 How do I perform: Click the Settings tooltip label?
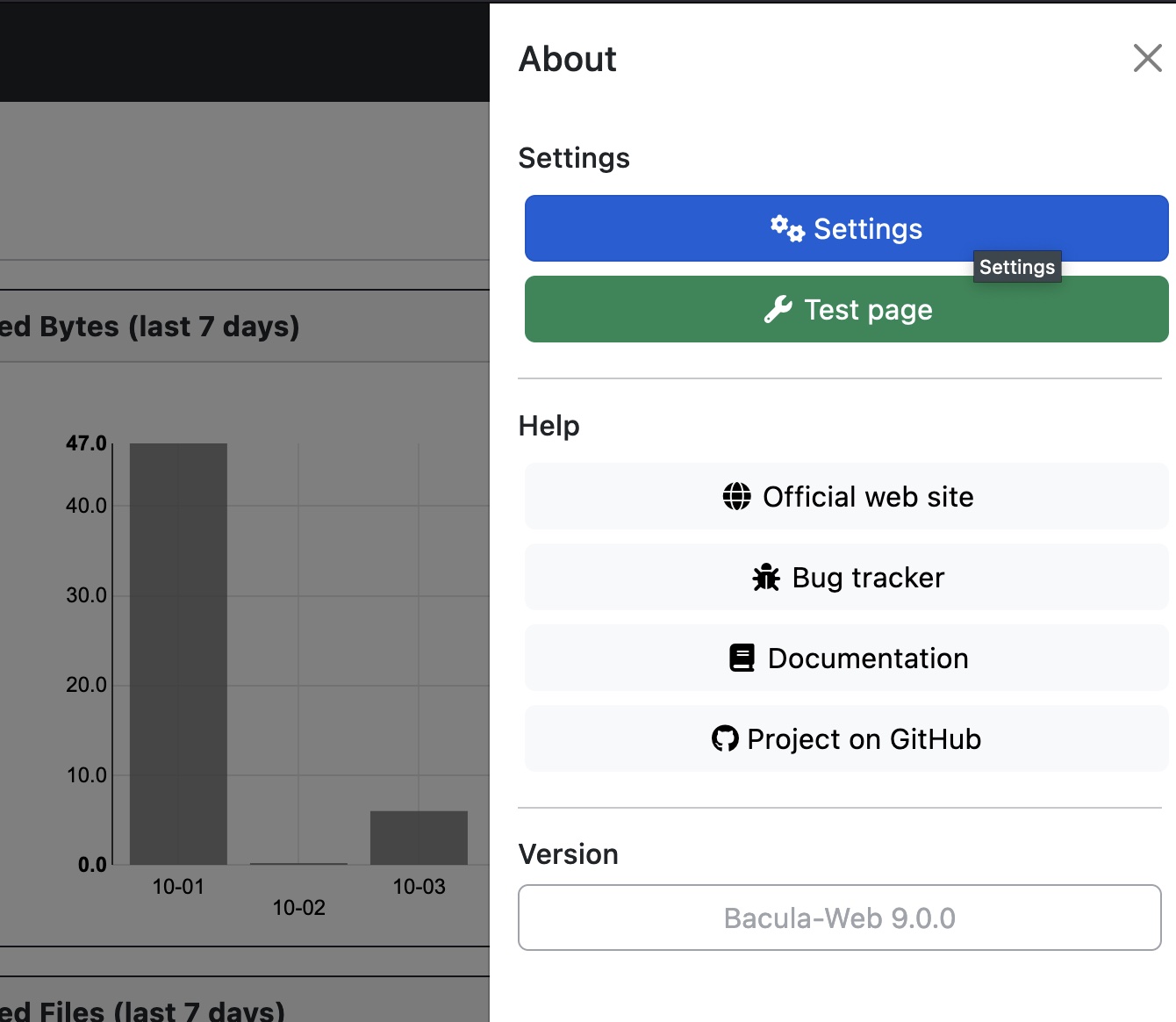1016,267
